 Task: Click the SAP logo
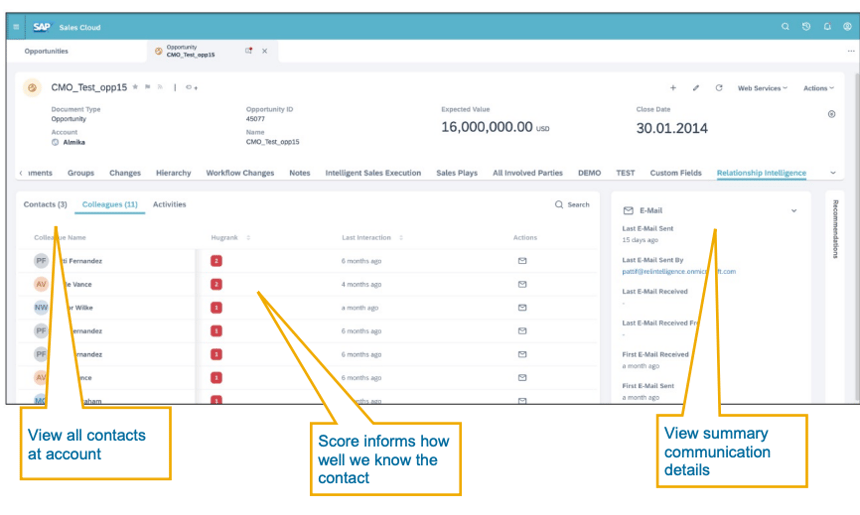[41, 27]
